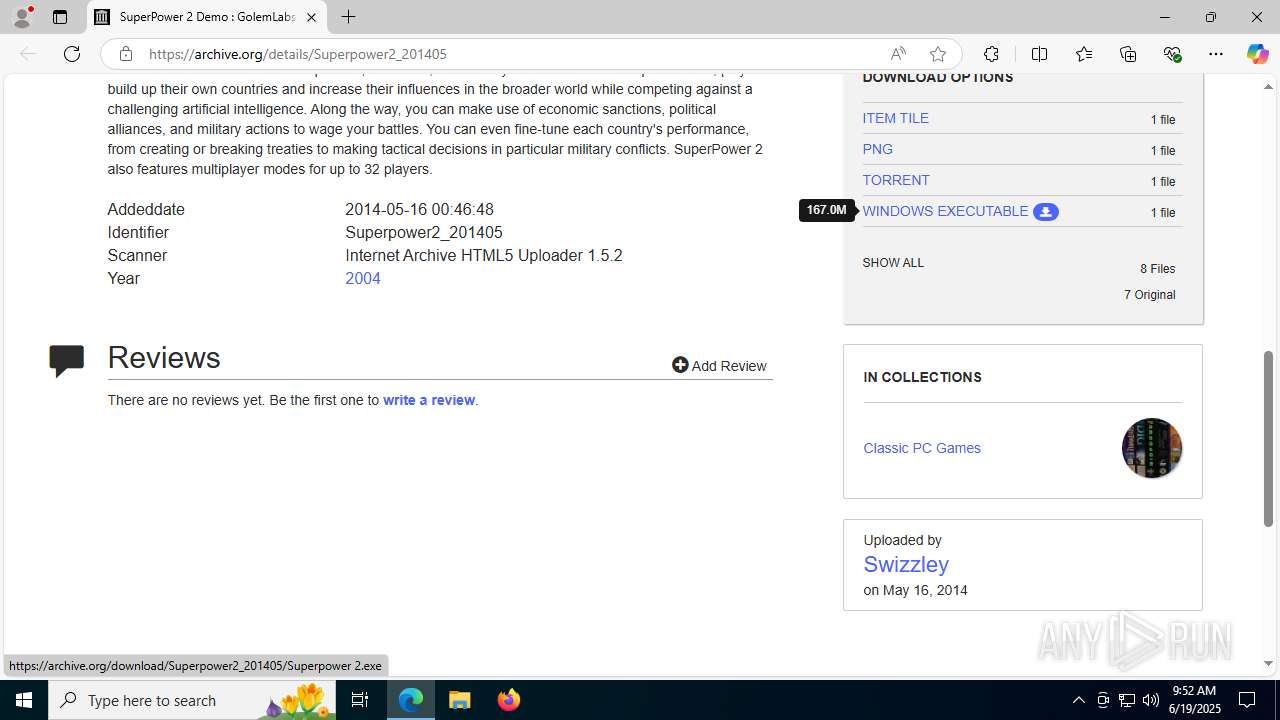Open notification center icon
This screenshot has width=1280, height=720.
1247,700
